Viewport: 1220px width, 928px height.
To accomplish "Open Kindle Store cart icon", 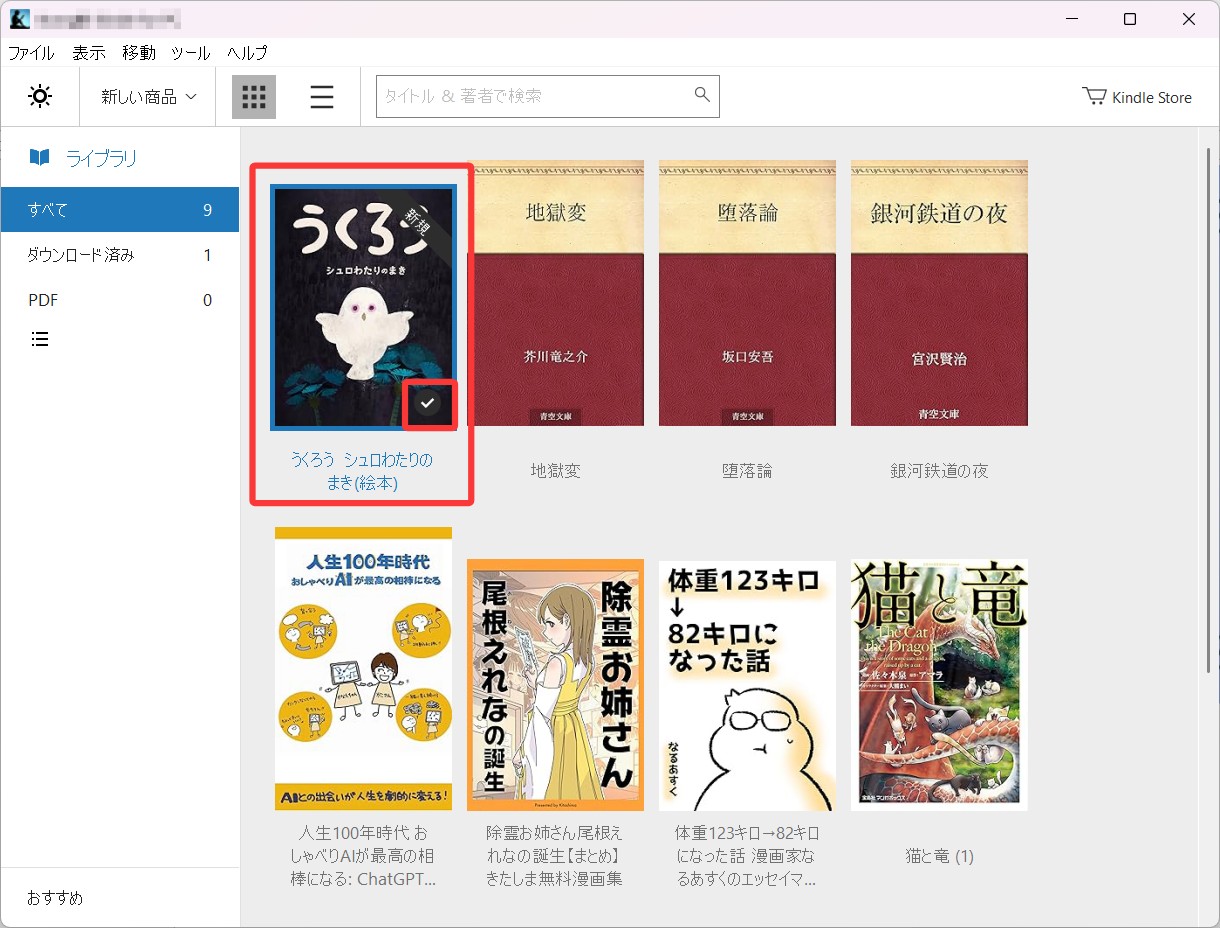I will click(x=1094, y=97).
